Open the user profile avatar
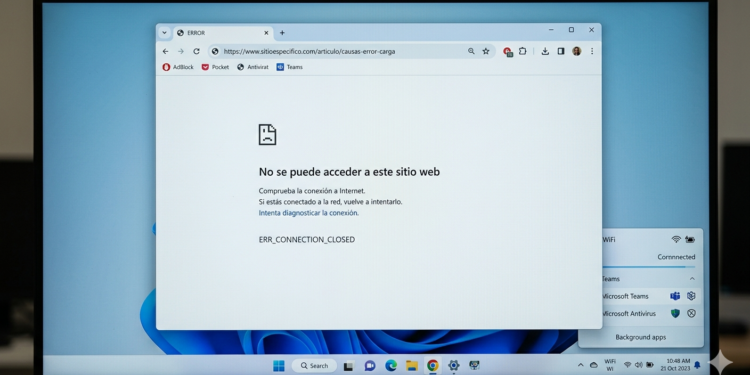The image size is (750, 375). [x=577, y=51]
